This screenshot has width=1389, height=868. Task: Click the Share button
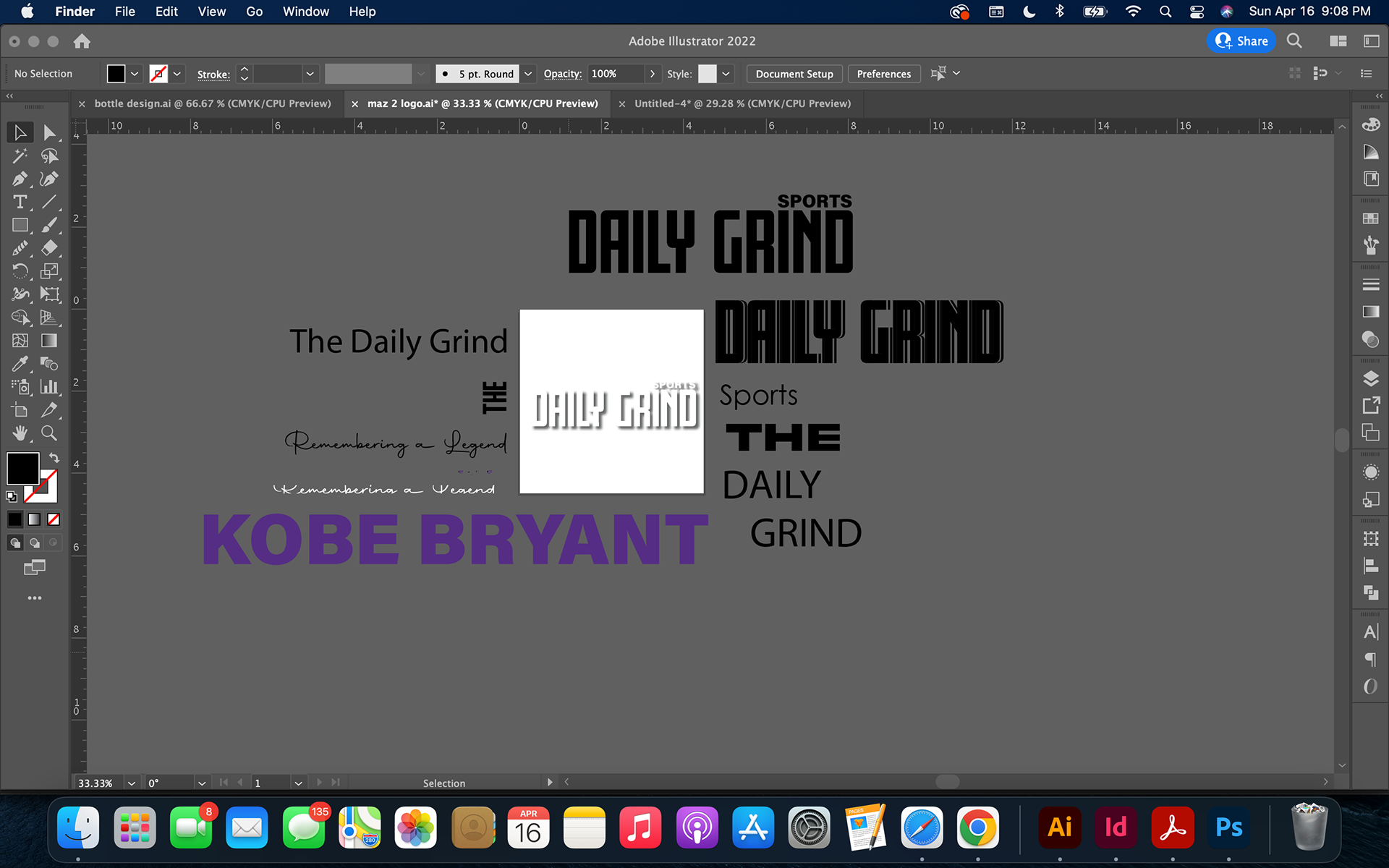pos(1241,41)
